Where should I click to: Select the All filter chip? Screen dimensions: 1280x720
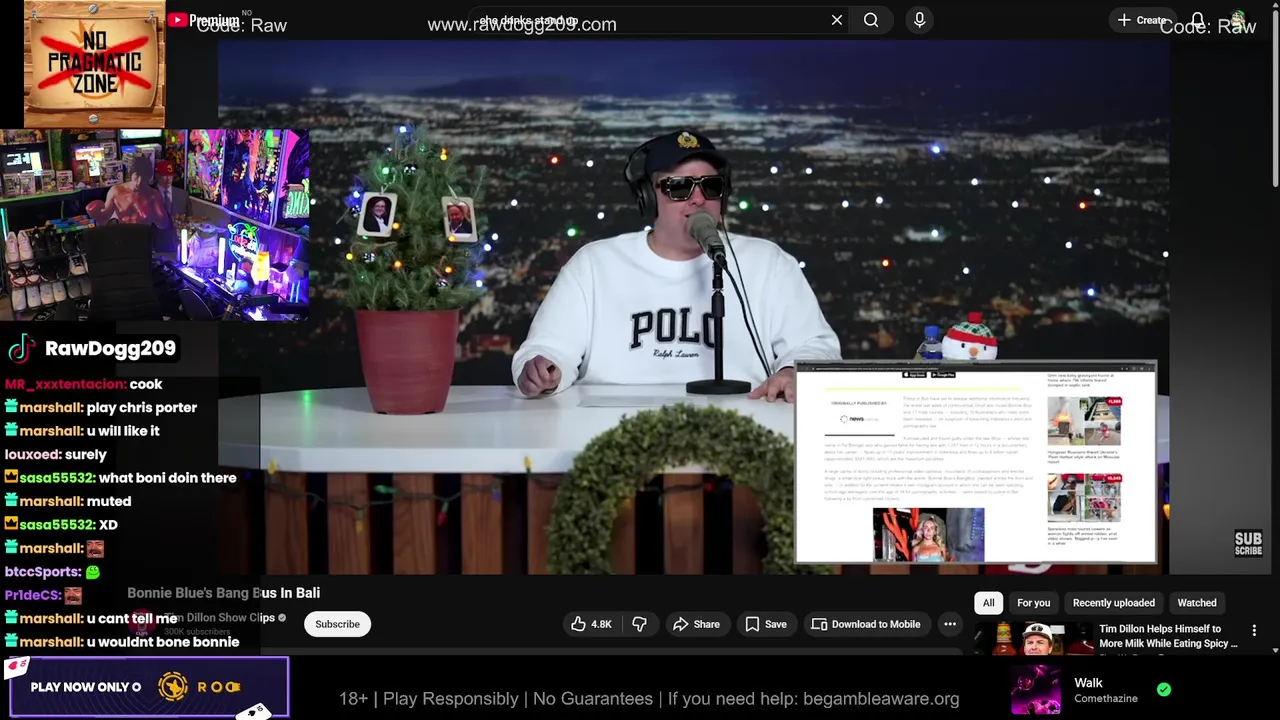point(988,603)
